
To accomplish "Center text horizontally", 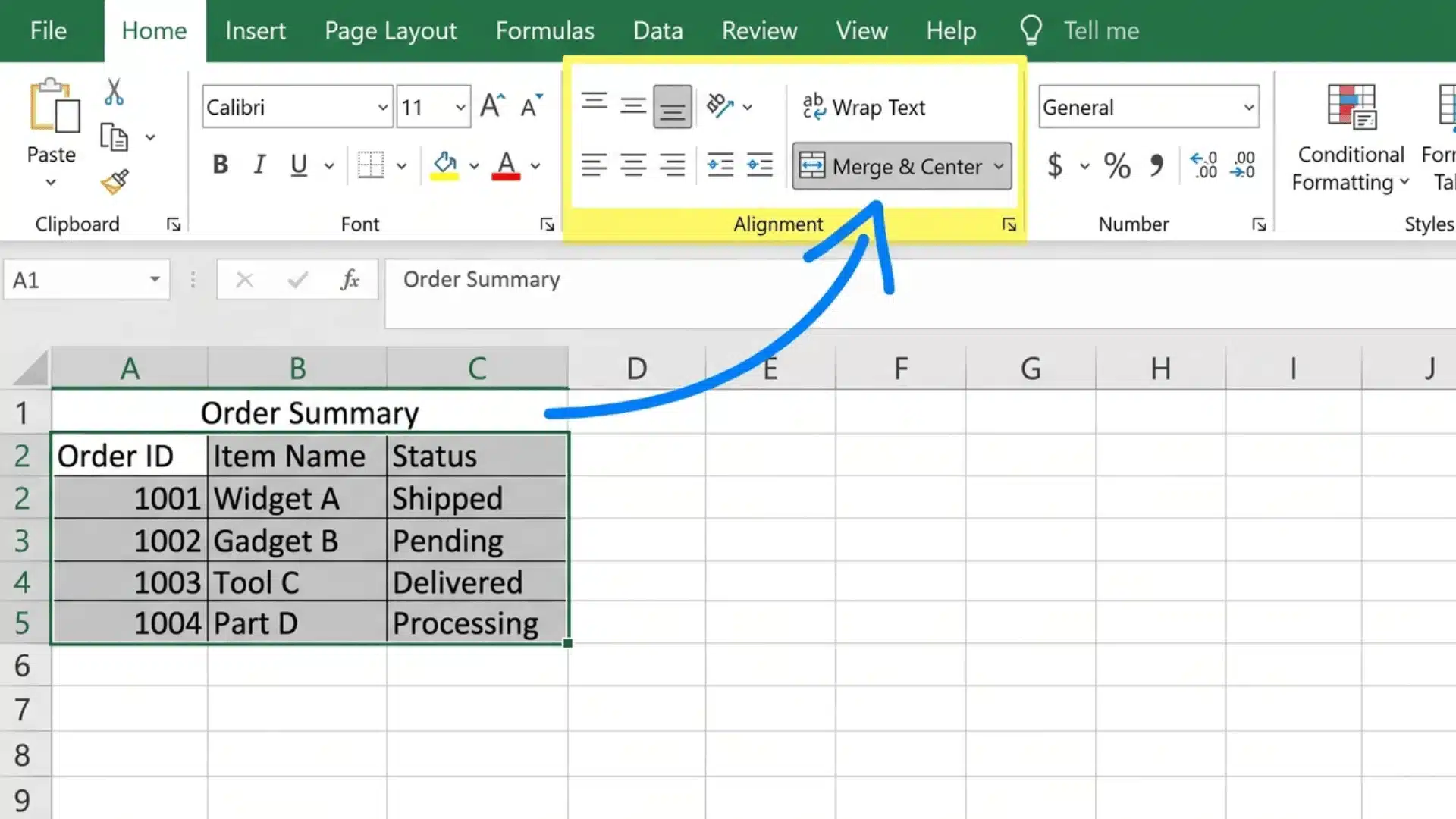I will tap(633, 165).
